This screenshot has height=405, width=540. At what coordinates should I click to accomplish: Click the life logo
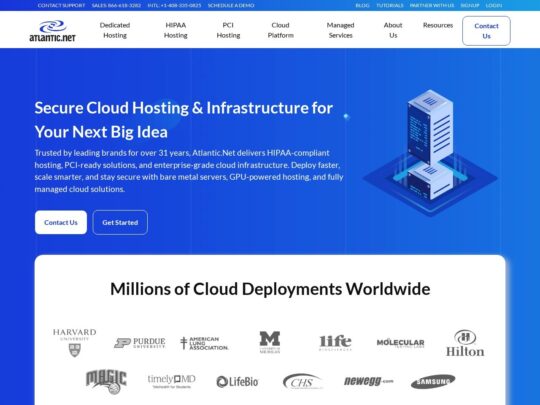(335, 343)
